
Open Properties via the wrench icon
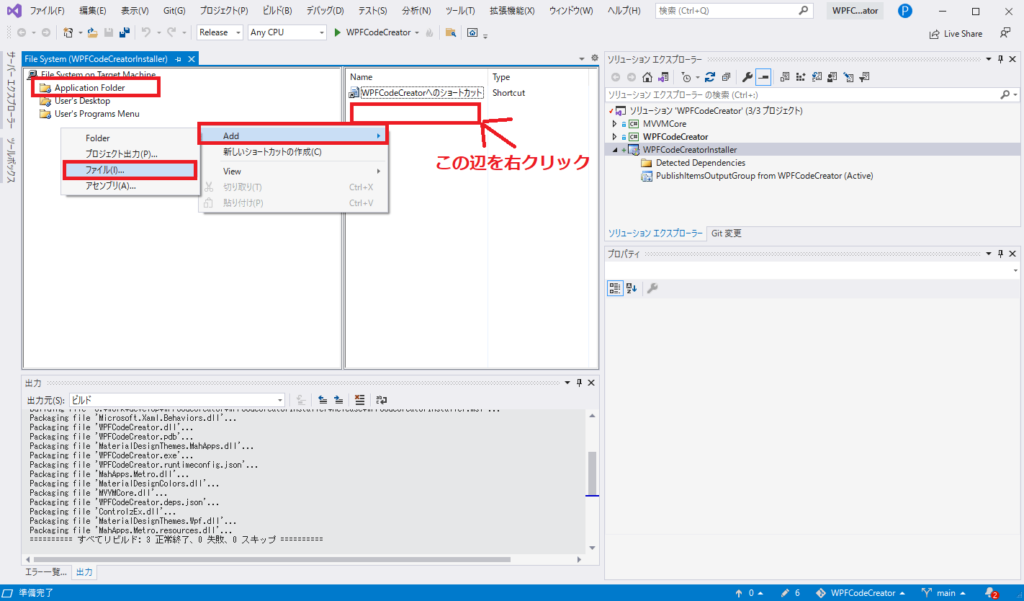[x=747, y=77]
